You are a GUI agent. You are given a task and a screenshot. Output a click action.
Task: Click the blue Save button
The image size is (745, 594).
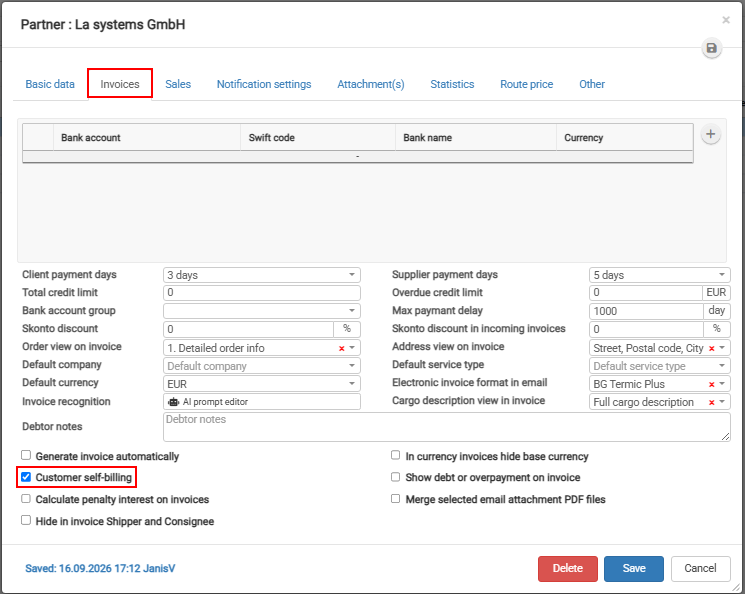(x=634, y=569)
